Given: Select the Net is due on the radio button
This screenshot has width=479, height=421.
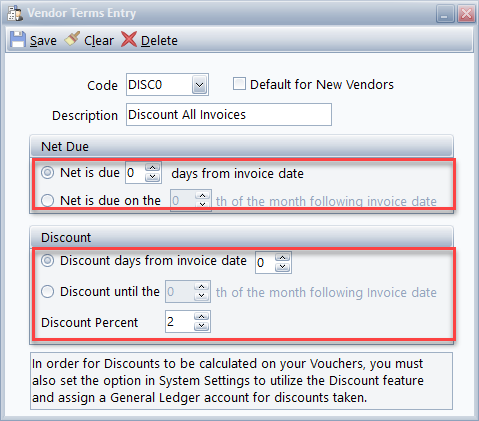Looking at the screenshot, I should point(47,200).
